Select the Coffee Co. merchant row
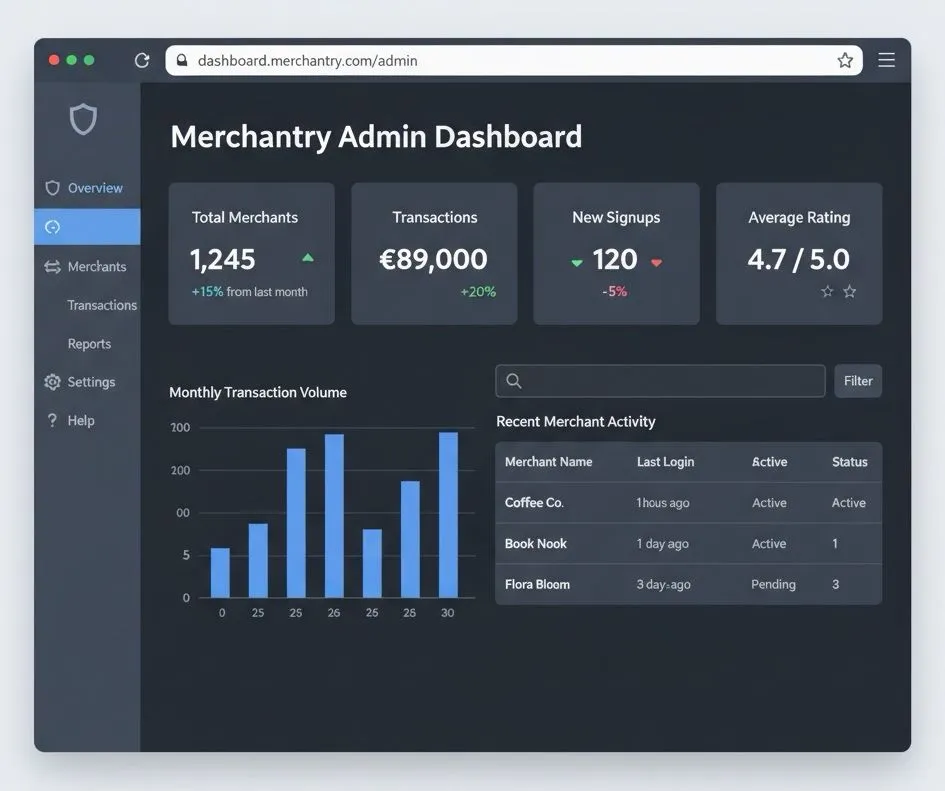The width and height of the screenshot is (945, 791). pyautogui.click(x=688, y=503)
